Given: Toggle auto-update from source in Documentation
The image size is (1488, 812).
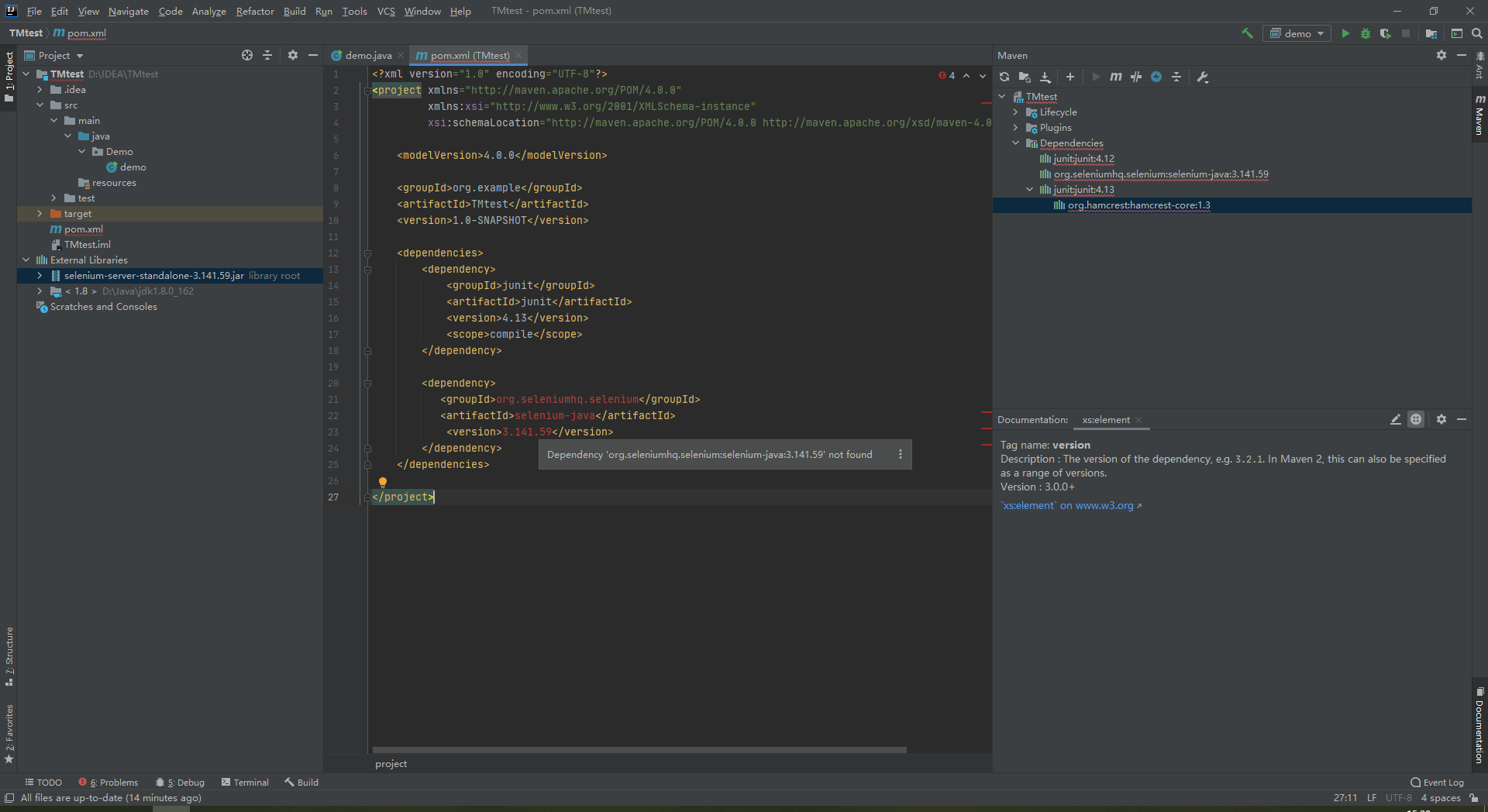Looking at the screenshot, I should (1416, 419).
